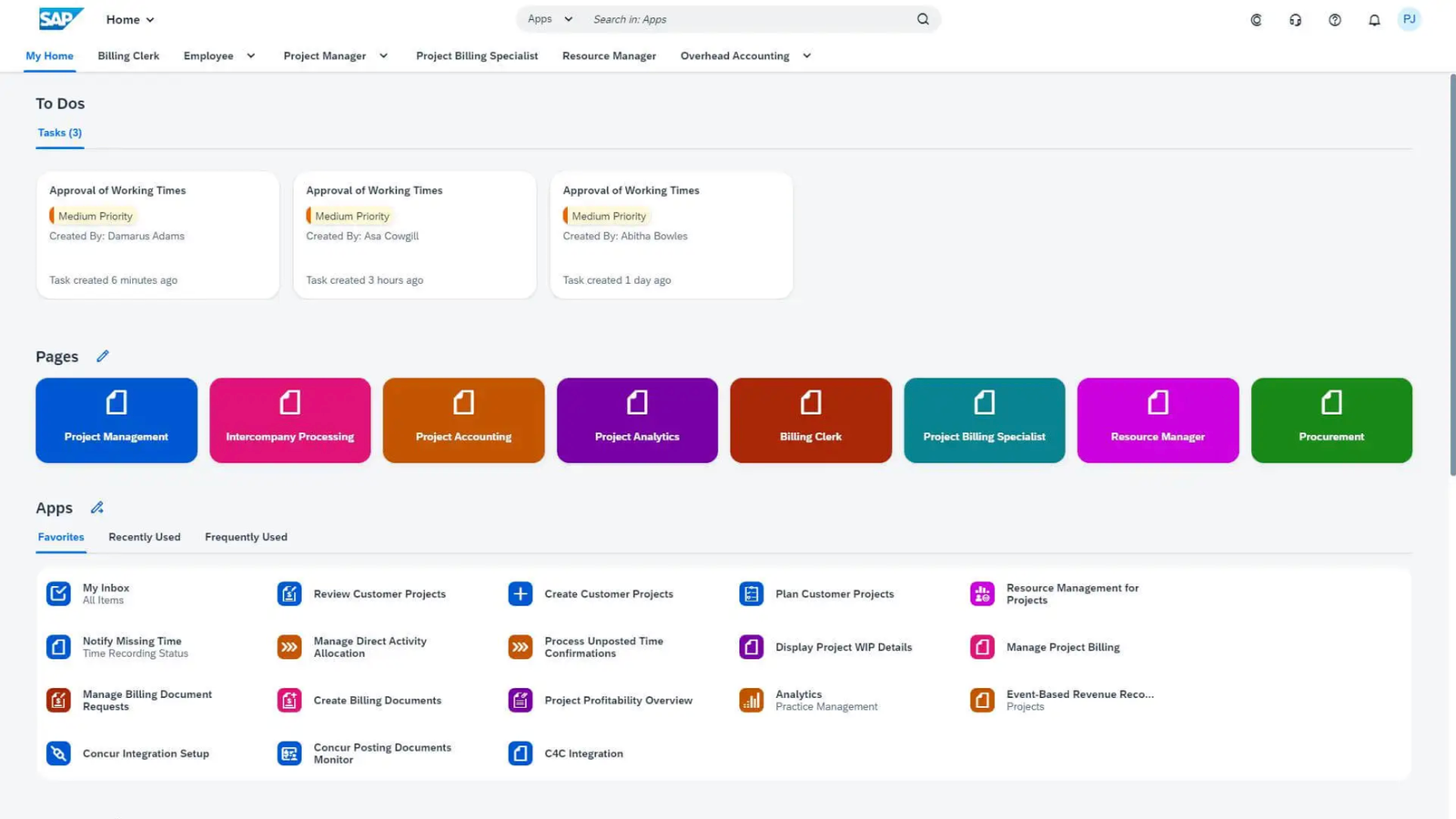The height and width of the screenshot is (819, 1456).
Task: Open the Manage Project Billing app link
Action: (1063, 648)
